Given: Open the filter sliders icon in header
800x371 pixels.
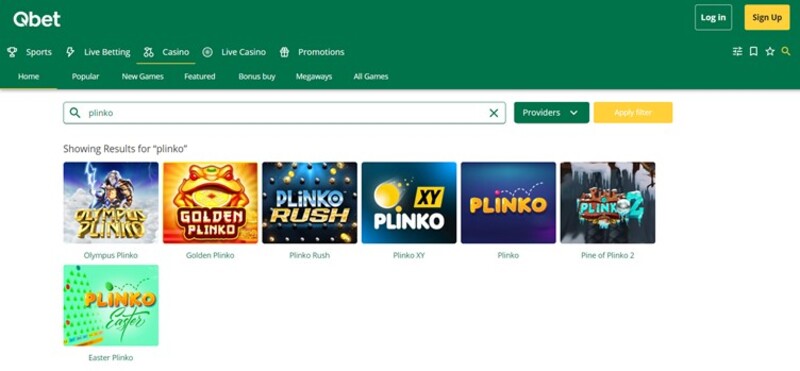Looking at the screenshot, I should pos(737,51).
